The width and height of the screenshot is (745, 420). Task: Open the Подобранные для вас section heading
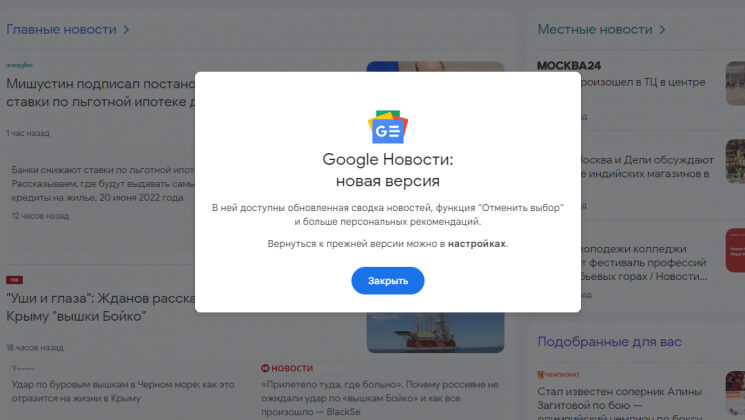coord(609,342)
